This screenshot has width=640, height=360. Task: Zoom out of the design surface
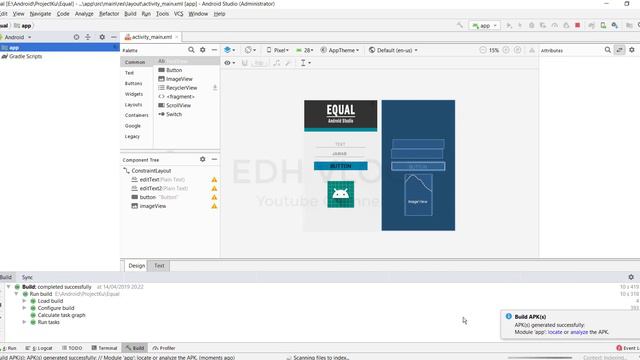[483, 50]
